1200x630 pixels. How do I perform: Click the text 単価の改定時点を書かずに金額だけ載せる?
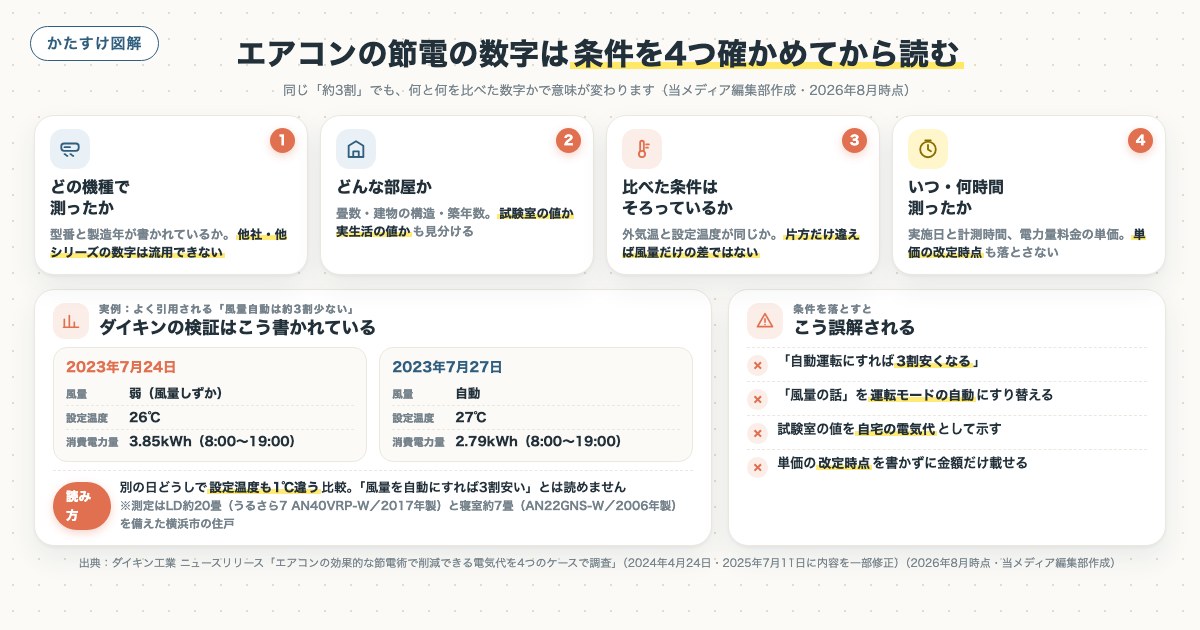pos(903,463)
